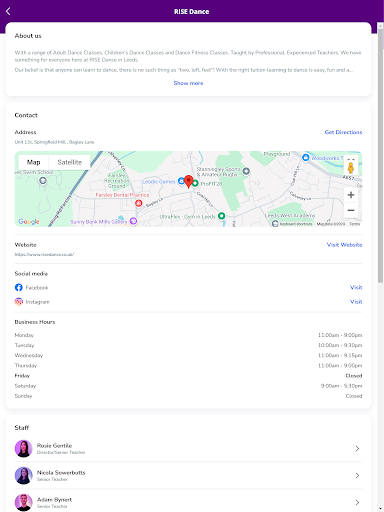Open Adam Bynert's profile chevron
Screen dimensions: 384x512
(357, 502)
